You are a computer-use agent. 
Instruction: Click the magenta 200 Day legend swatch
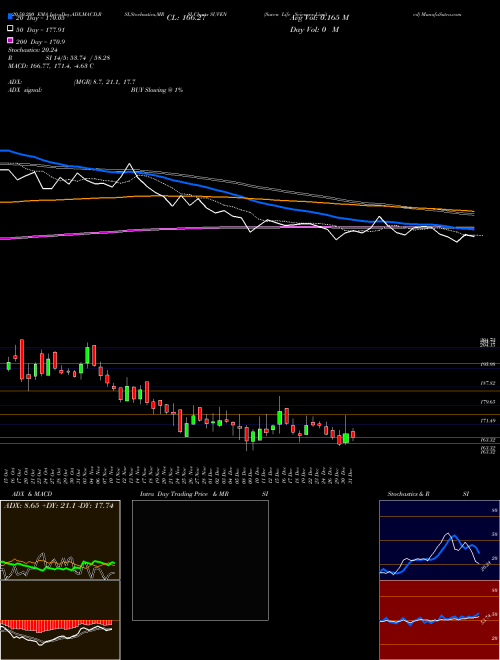coord(11,40)
